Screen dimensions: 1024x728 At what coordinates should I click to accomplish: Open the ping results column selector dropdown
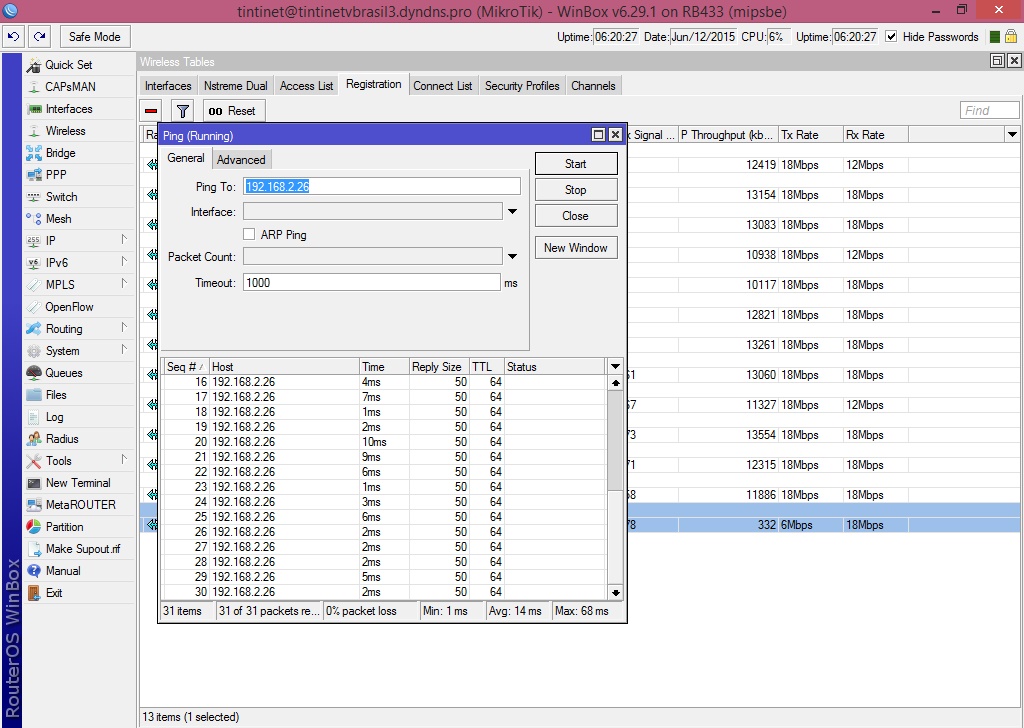pos(615,367)
